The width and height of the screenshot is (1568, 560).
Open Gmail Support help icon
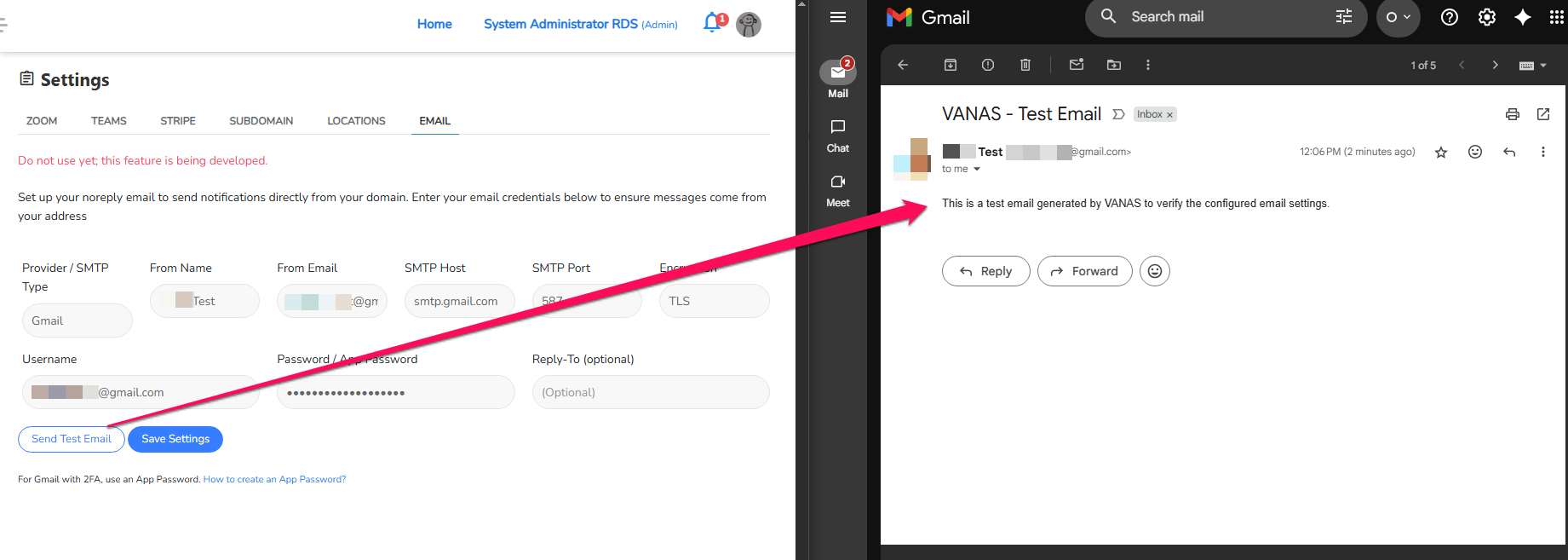[1450, 17]
